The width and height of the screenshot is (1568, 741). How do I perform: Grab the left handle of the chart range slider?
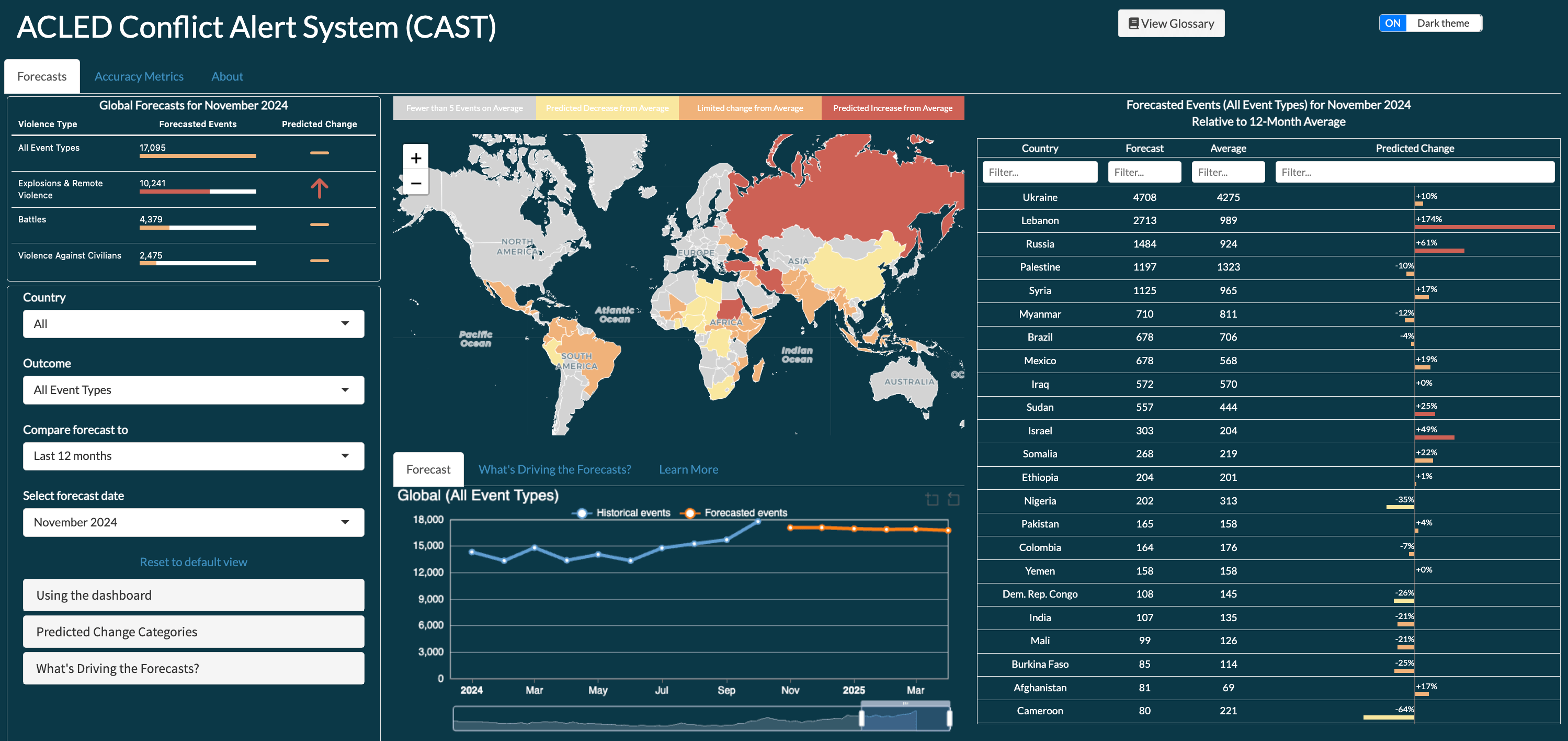click(x=861, y=718)
